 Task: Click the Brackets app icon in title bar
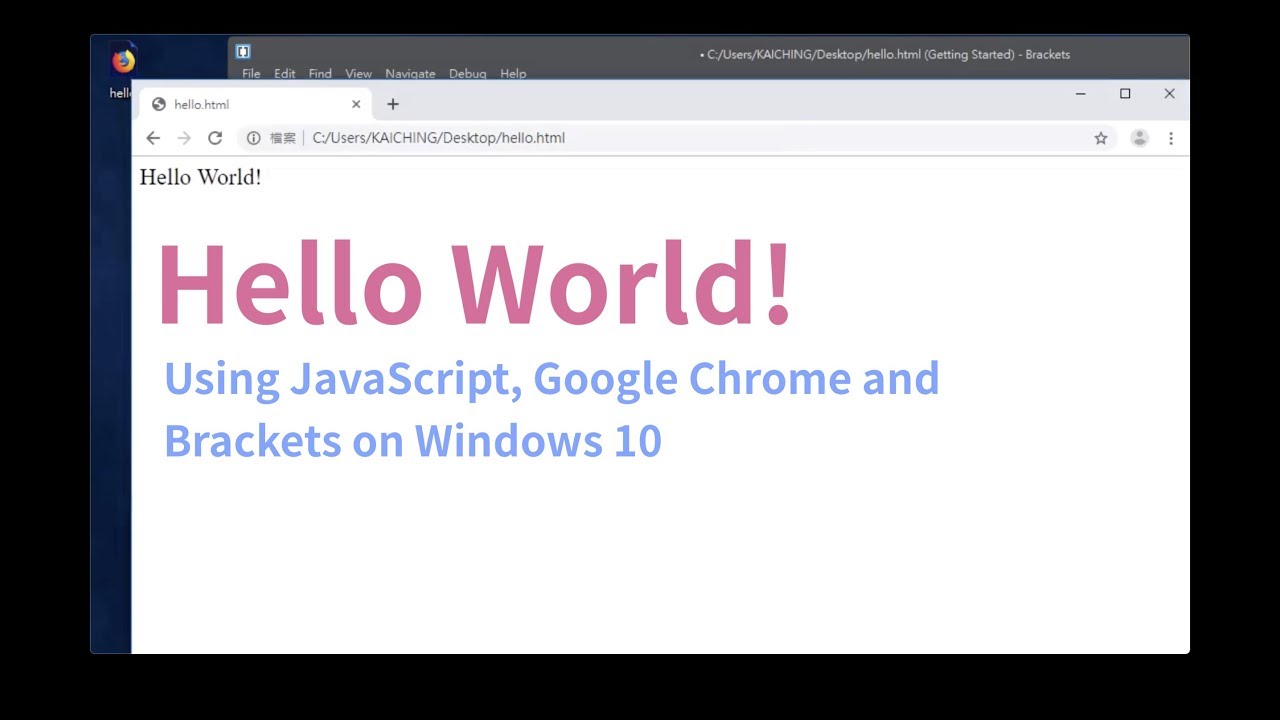[x=243, y=51]
